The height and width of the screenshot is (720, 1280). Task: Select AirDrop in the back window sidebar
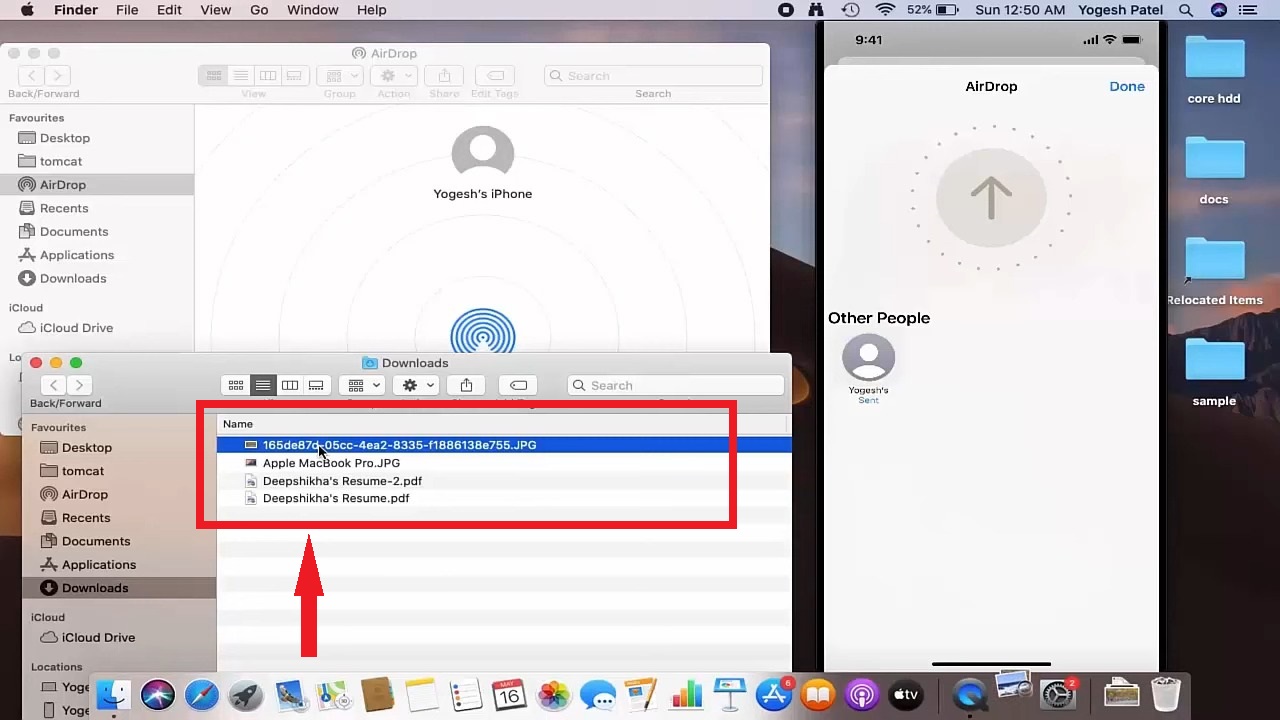[x=97, y=185]
